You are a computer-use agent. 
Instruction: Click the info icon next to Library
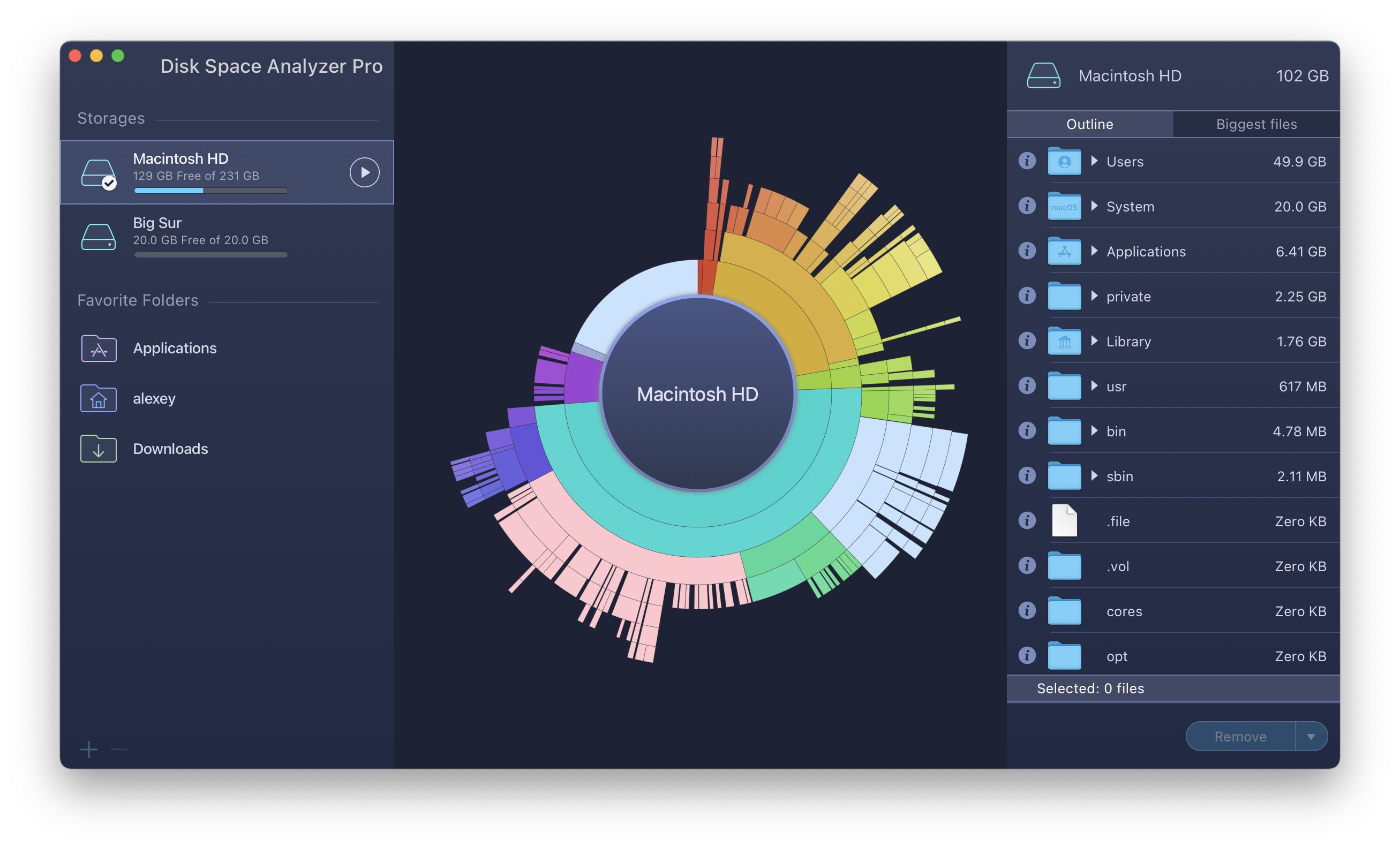1027,342
